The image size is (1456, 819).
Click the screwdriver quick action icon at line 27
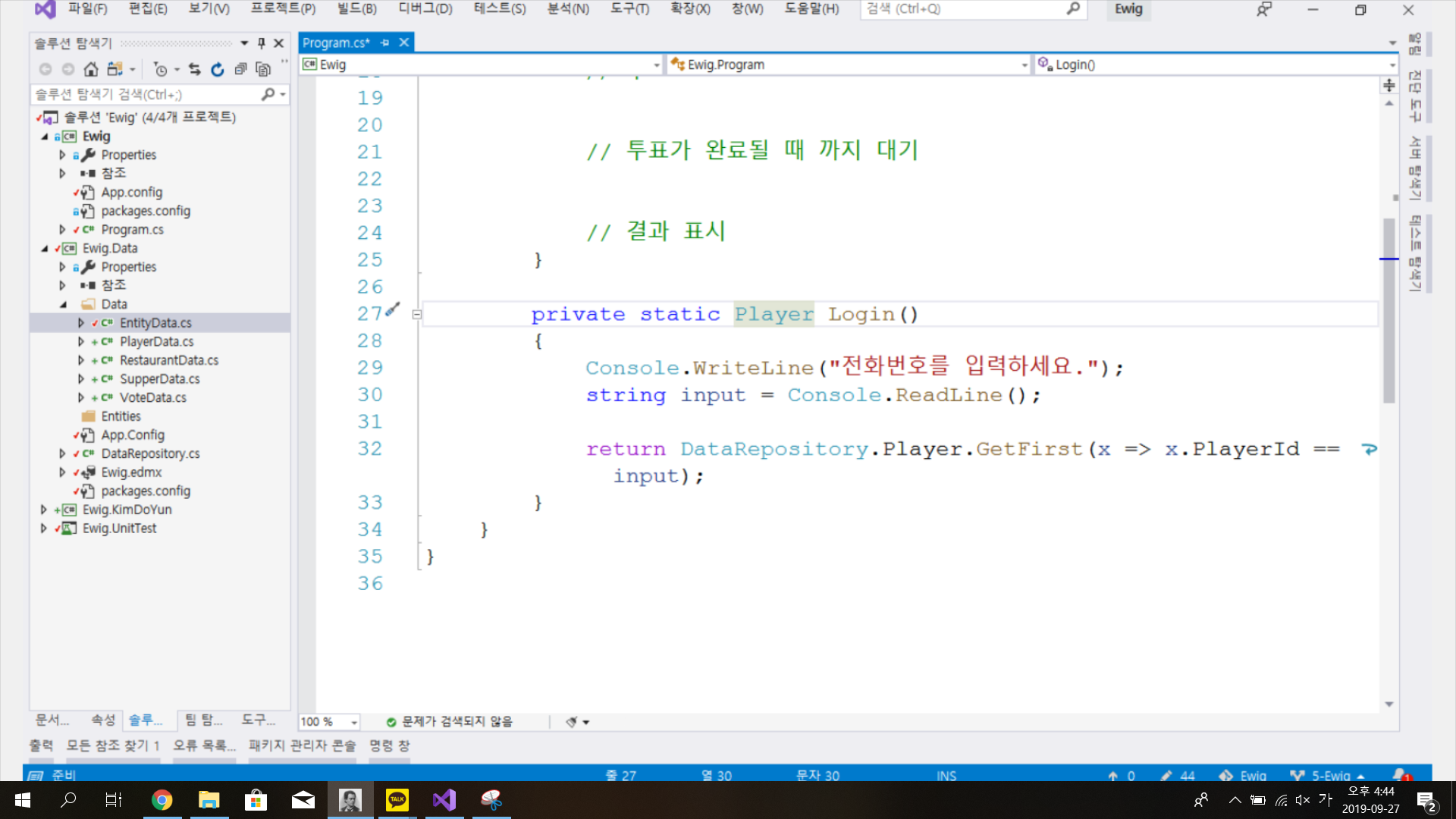392,309
